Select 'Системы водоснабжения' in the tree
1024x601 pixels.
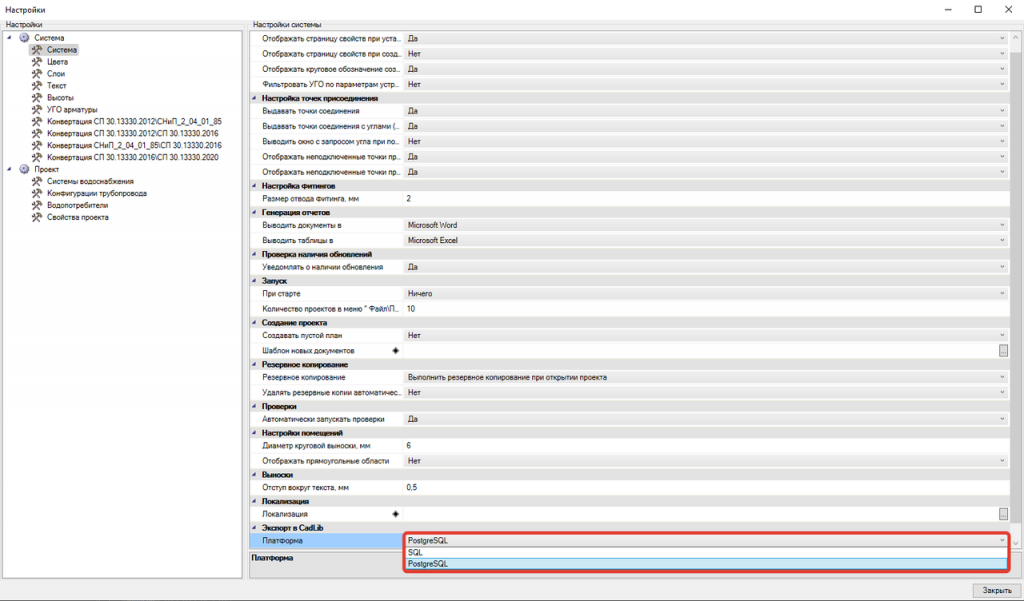click(90, 181)
